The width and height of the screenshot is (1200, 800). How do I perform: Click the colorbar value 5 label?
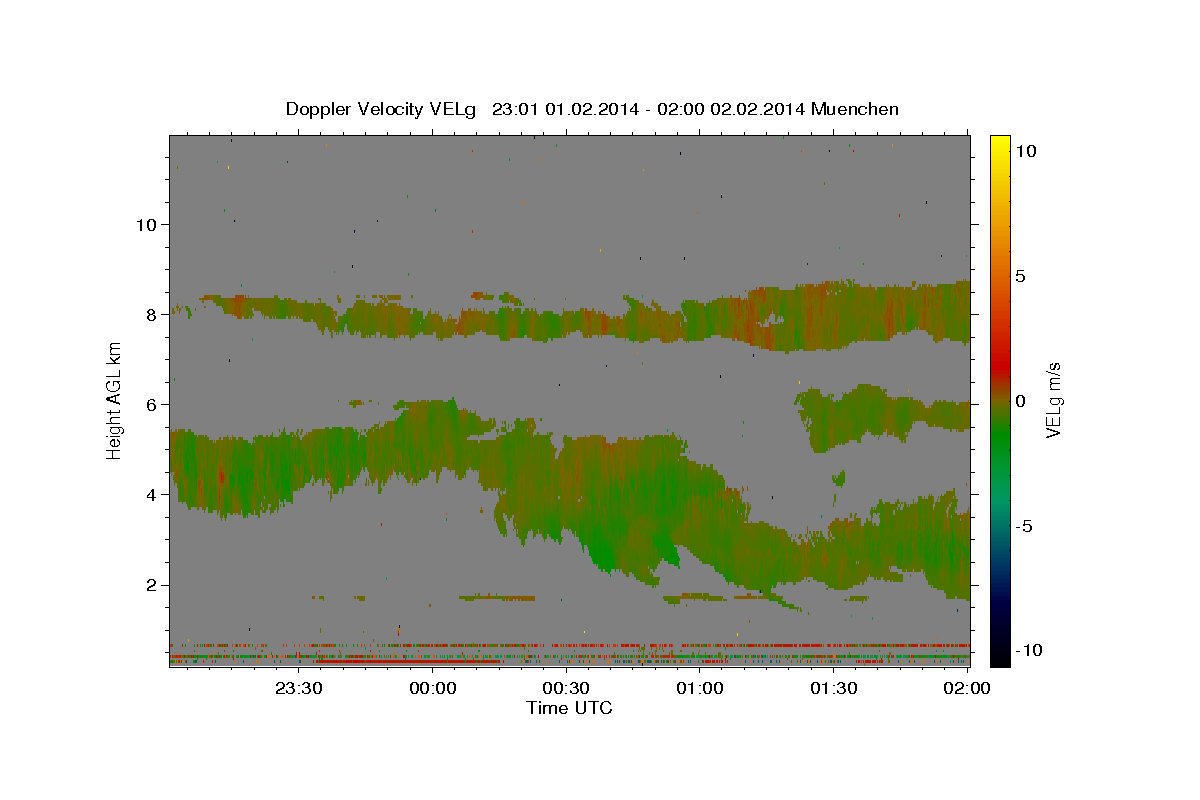pos(1020,276)
